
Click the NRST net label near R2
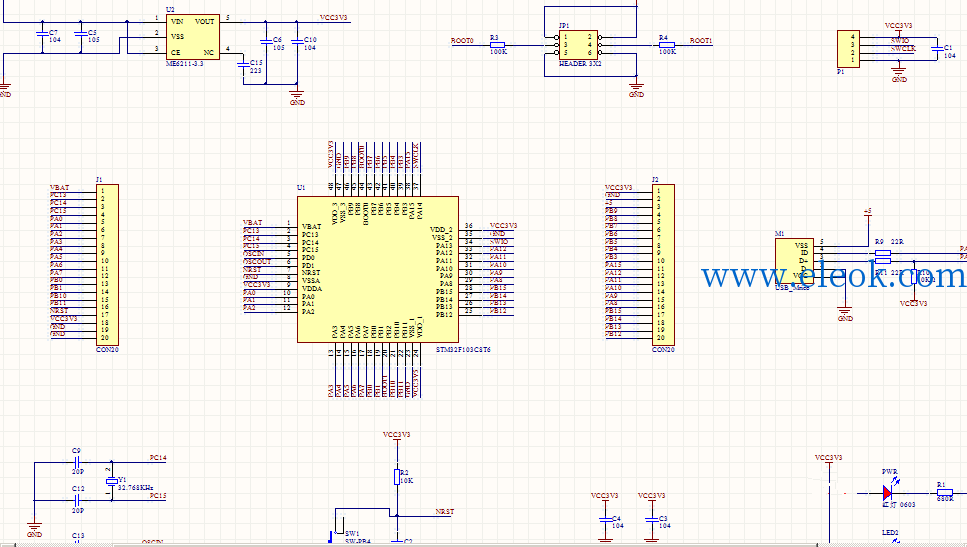[445, 512]
